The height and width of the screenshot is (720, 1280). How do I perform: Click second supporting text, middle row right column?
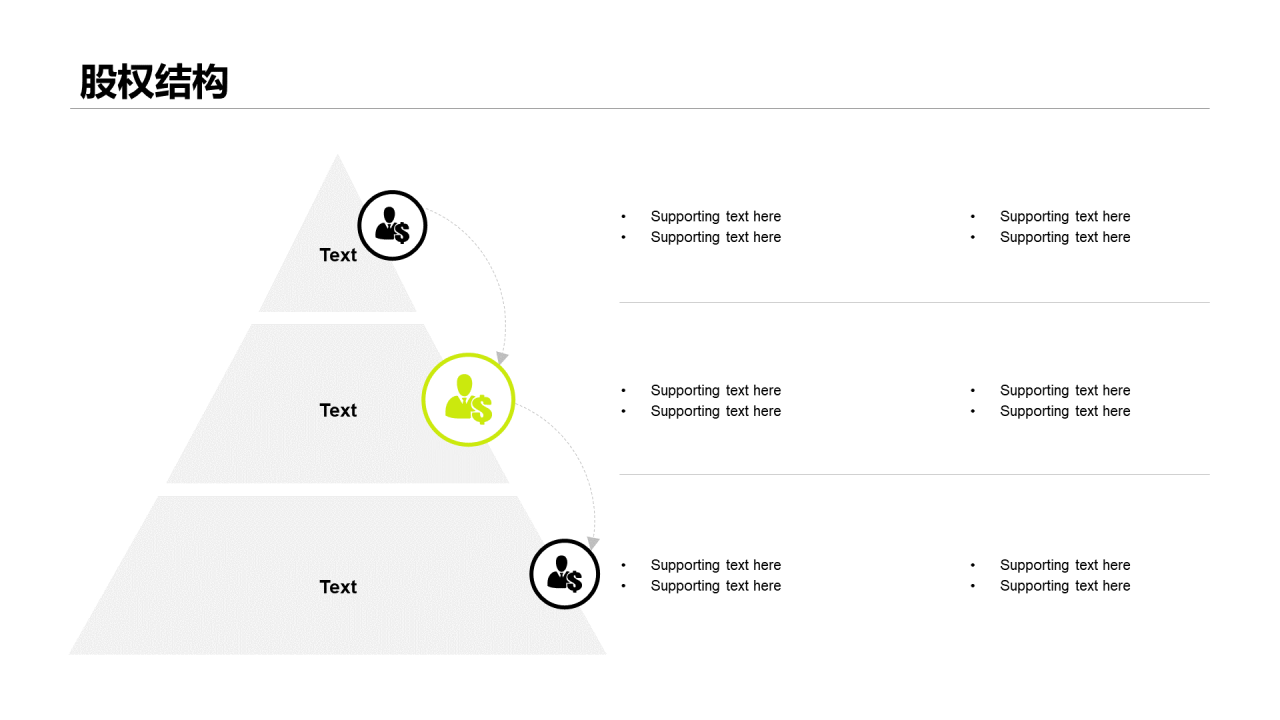tap(1065, 411)
